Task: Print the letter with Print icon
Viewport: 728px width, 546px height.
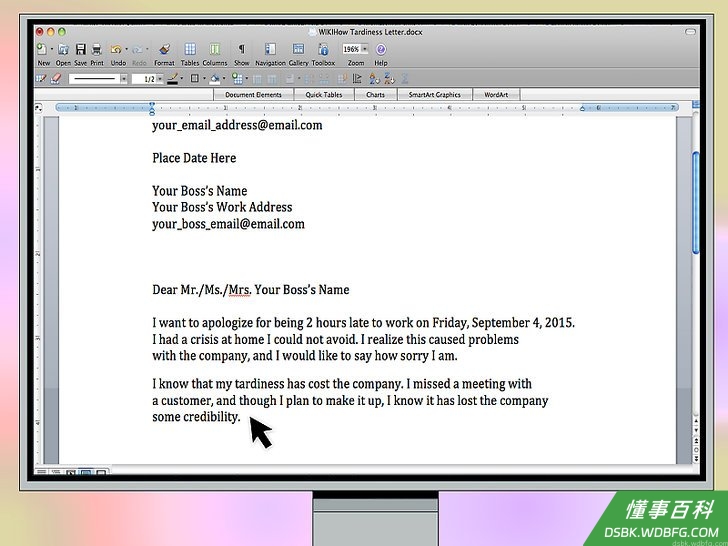Action: pos(97,49)
